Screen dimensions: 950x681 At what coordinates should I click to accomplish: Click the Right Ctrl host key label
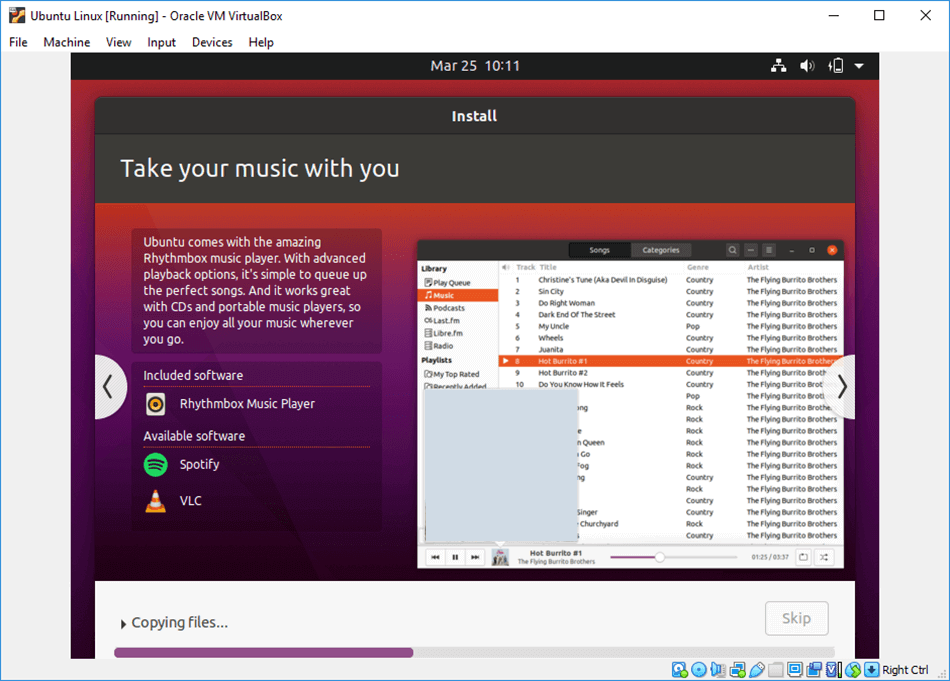point(905,669)
